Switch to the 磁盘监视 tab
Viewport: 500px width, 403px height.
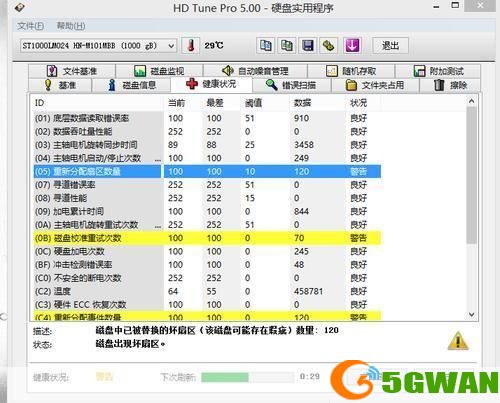coord(159,71)
